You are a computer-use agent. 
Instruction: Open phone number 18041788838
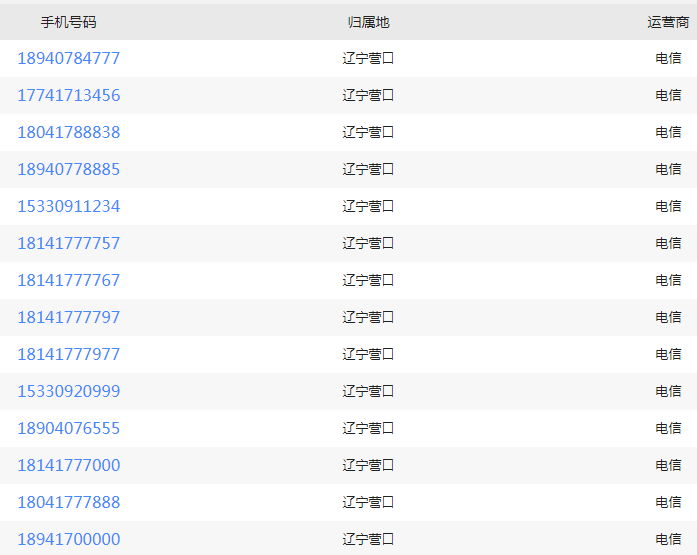pyautogui.click(x=68, y=132)
